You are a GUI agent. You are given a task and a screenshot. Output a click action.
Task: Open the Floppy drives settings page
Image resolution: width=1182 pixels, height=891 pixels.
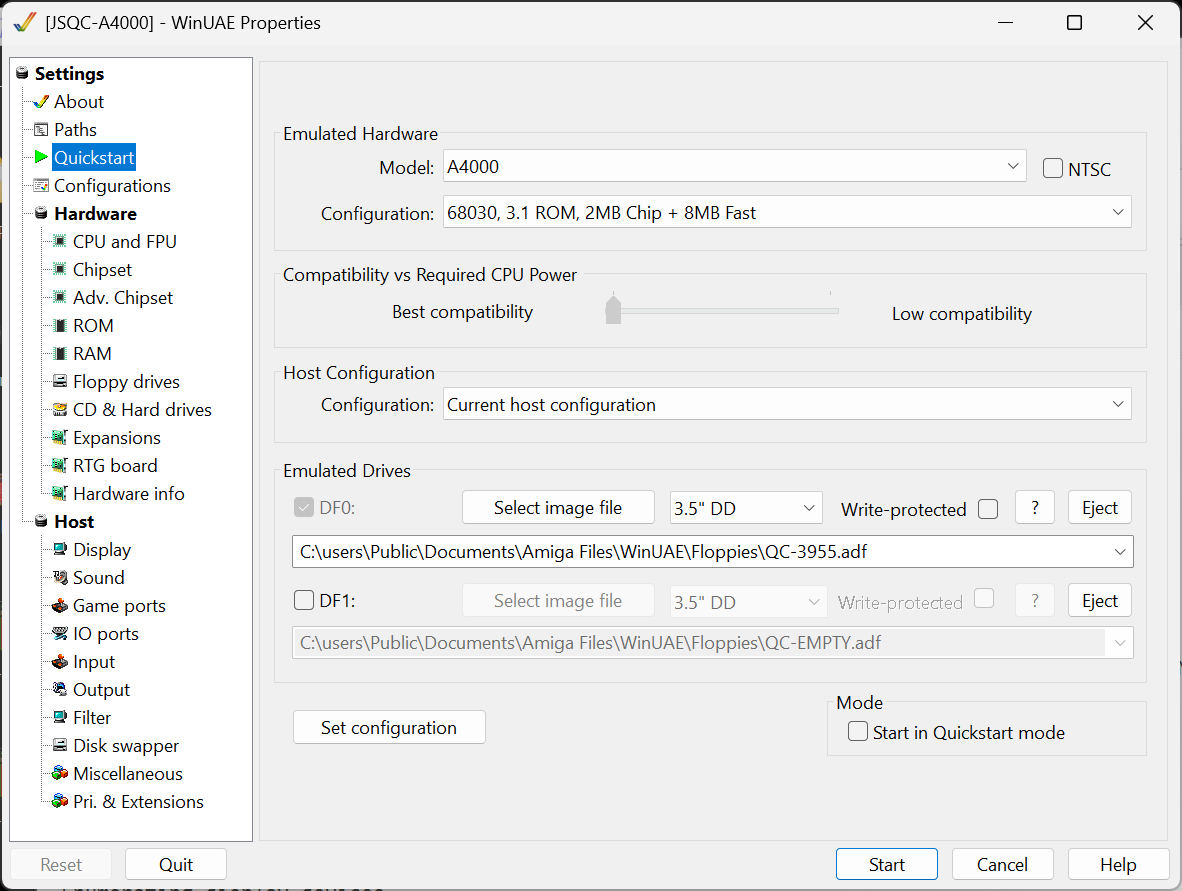(126, 382)
